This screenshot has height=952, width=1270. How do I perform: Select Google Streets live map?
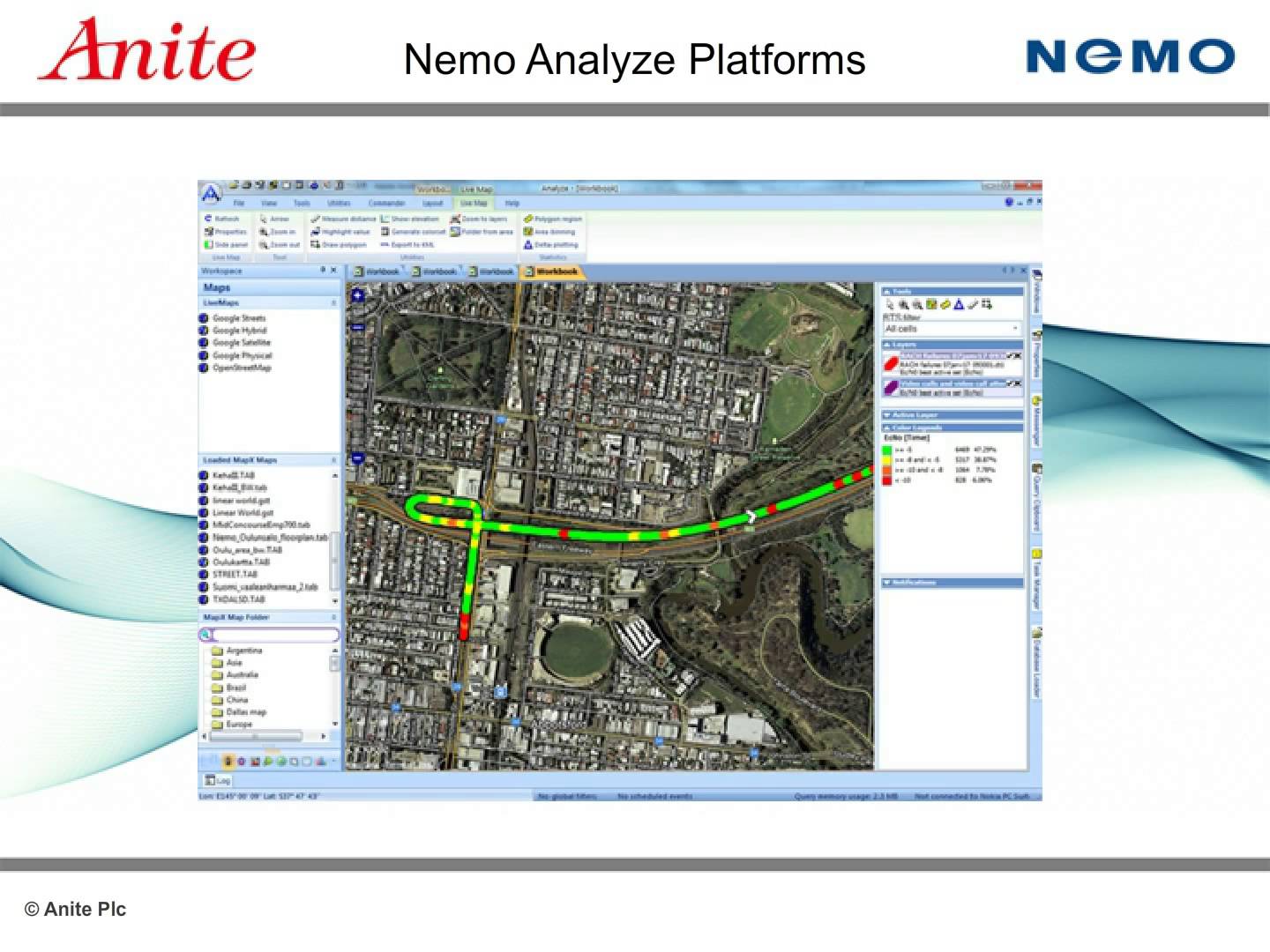coord(233,318)
